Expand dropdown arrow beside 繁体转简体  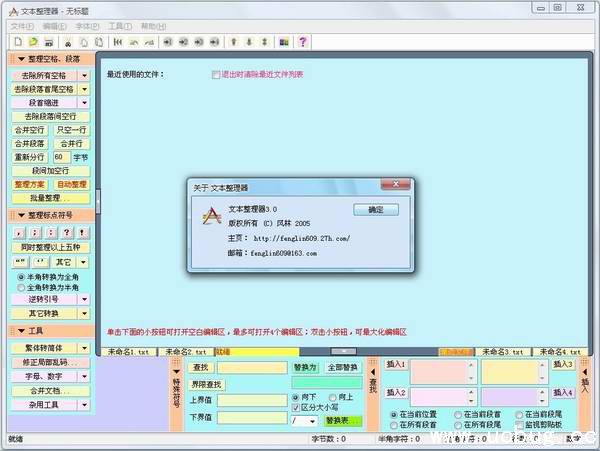point(84,349)
